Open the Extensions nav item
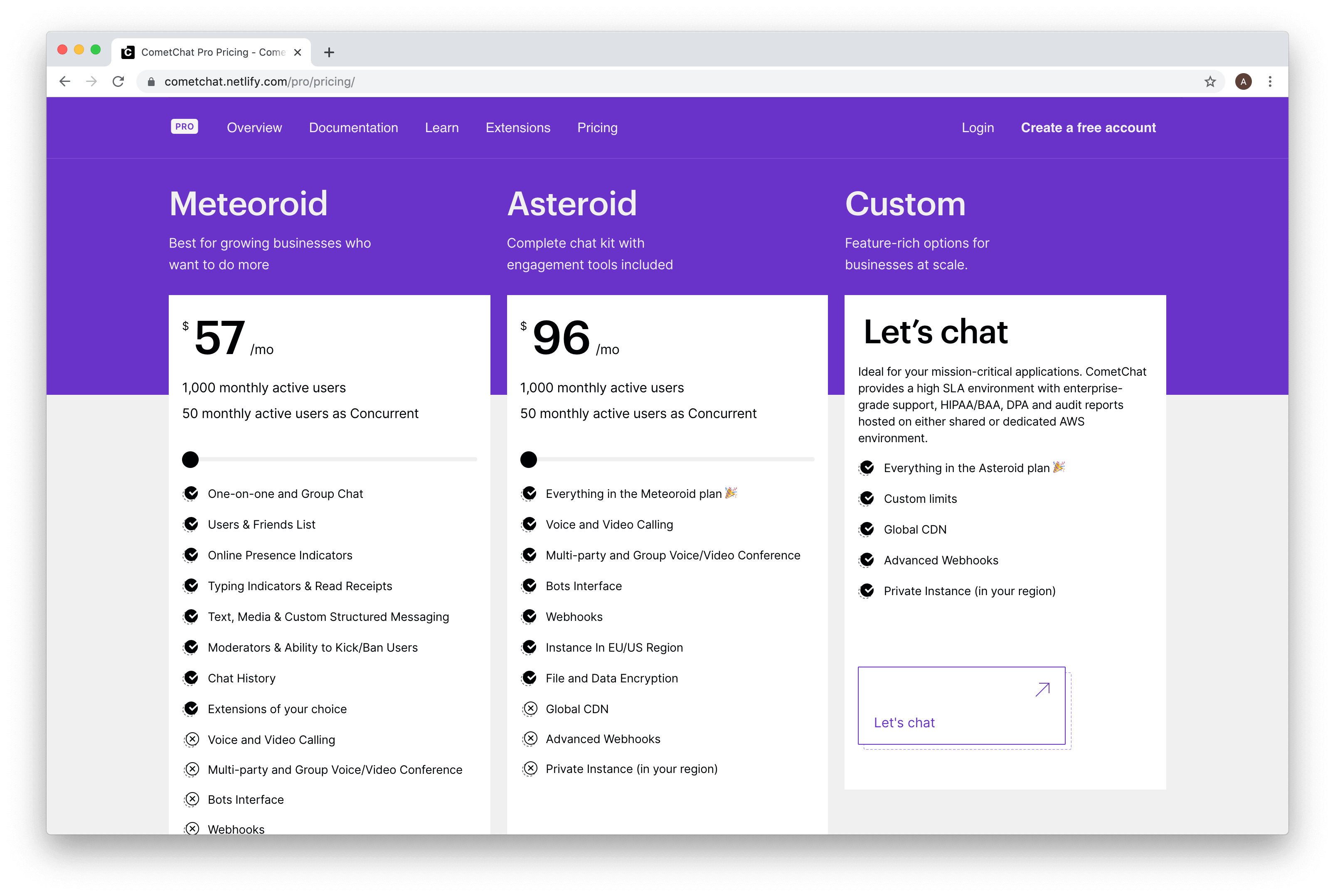This screenshot has height=896, width=1335. click(518, 128)
